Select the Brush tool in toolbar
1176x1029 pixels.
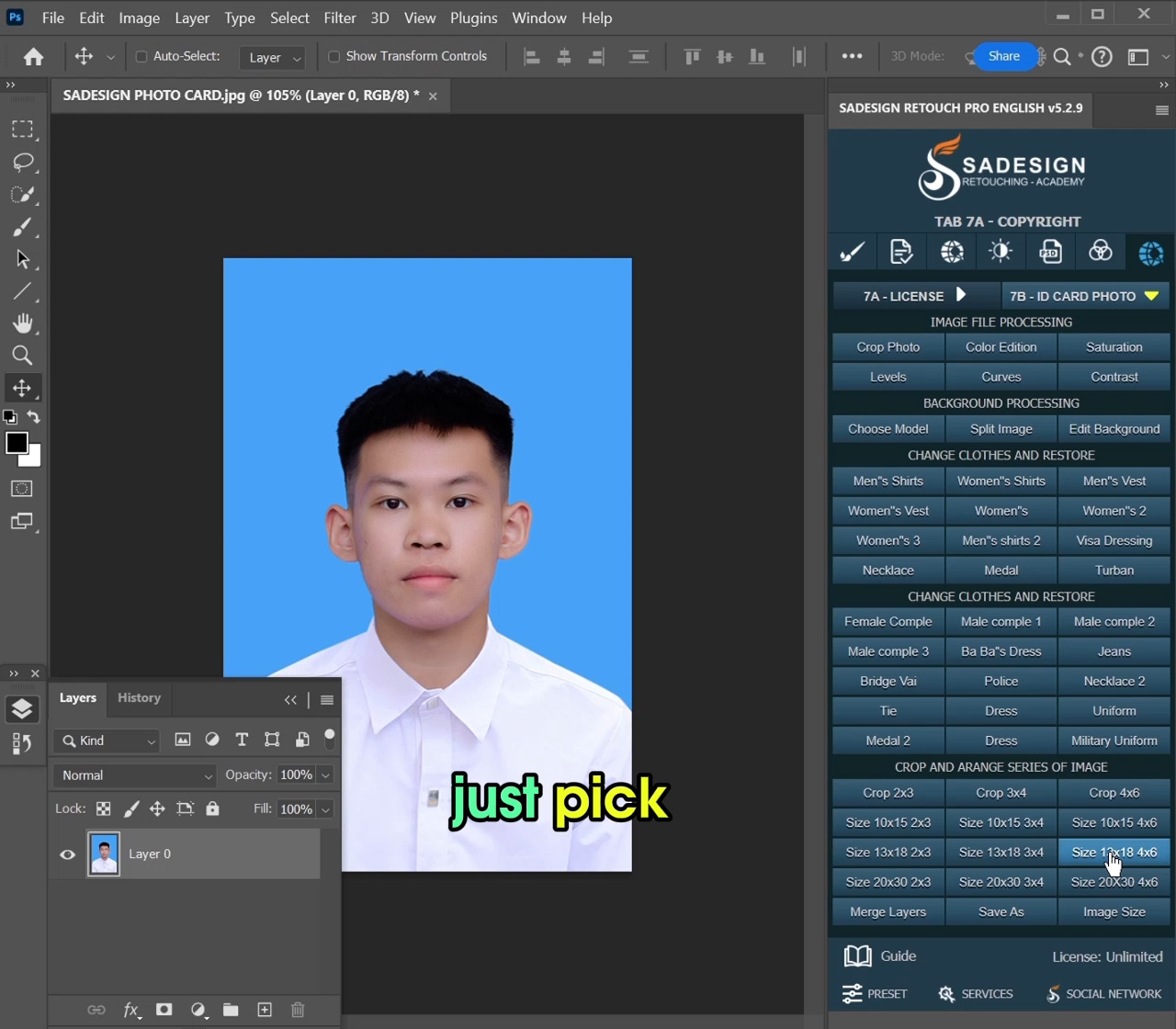pyautogui.click(x=23, y=227)
